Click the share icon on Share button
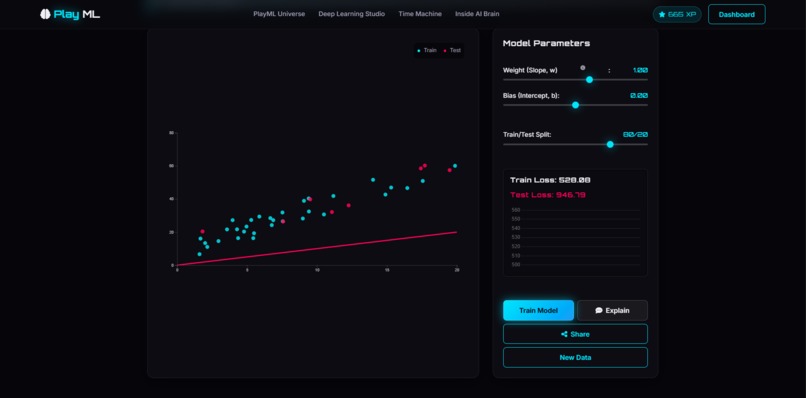 pyautogui.click(x=564, y=334)
